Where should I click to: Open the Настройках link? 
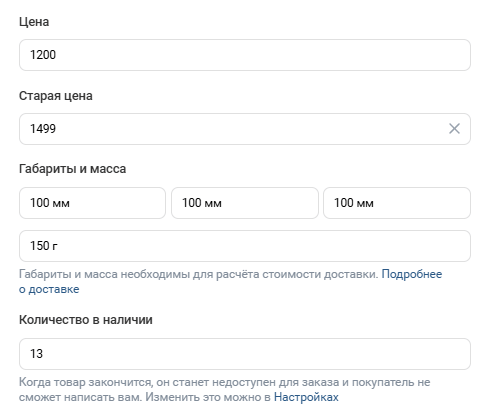(306, 397)
